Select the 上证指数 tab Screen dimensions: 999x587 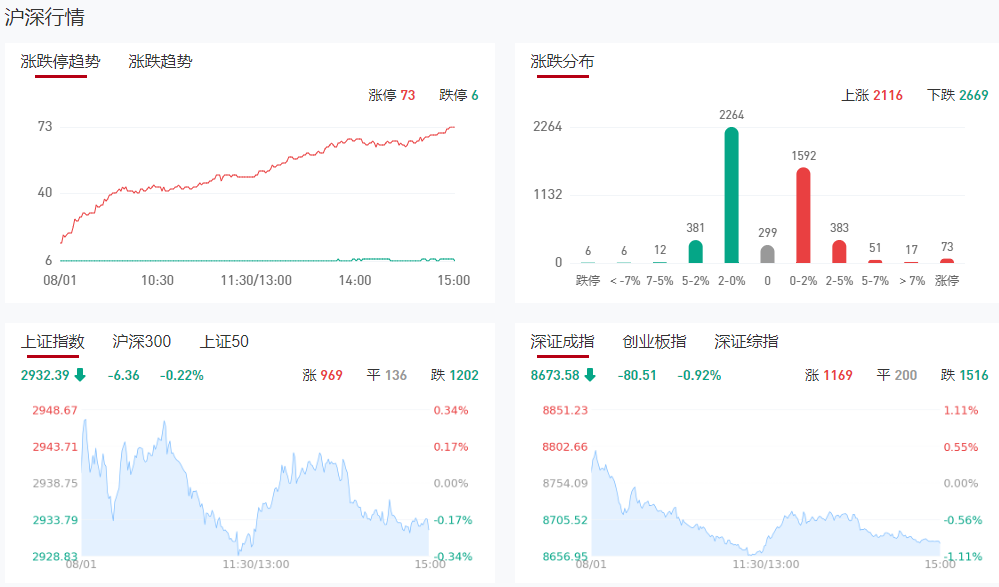(53, 342)
